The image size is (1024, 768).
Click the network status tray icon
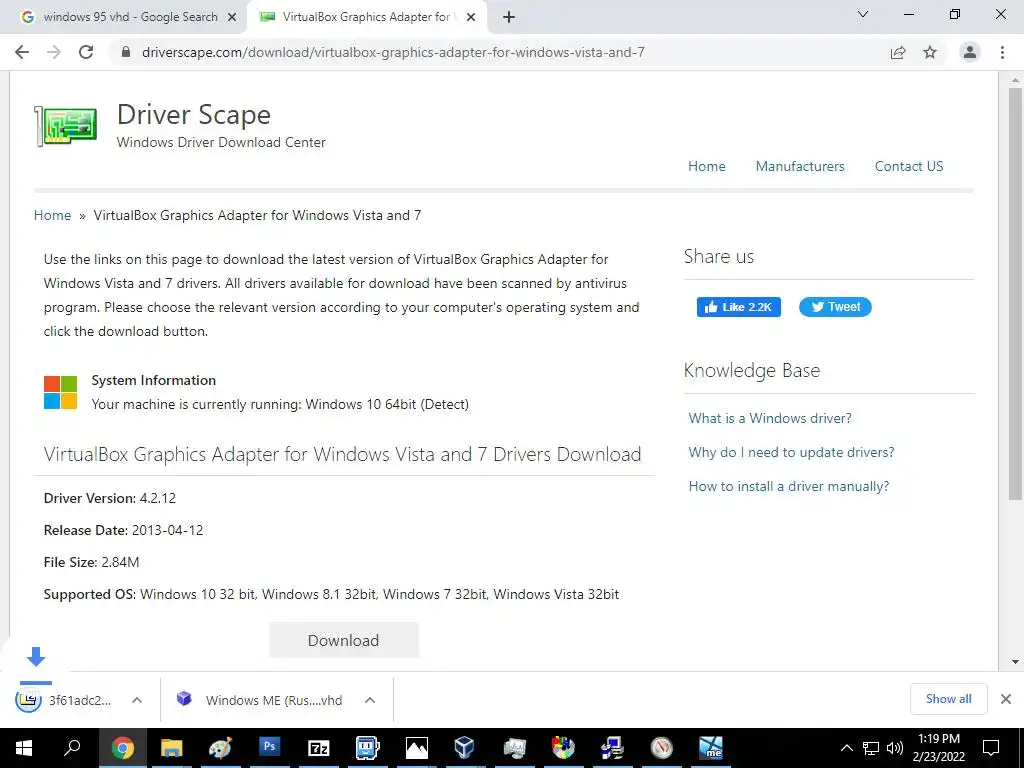pos(871,748)
